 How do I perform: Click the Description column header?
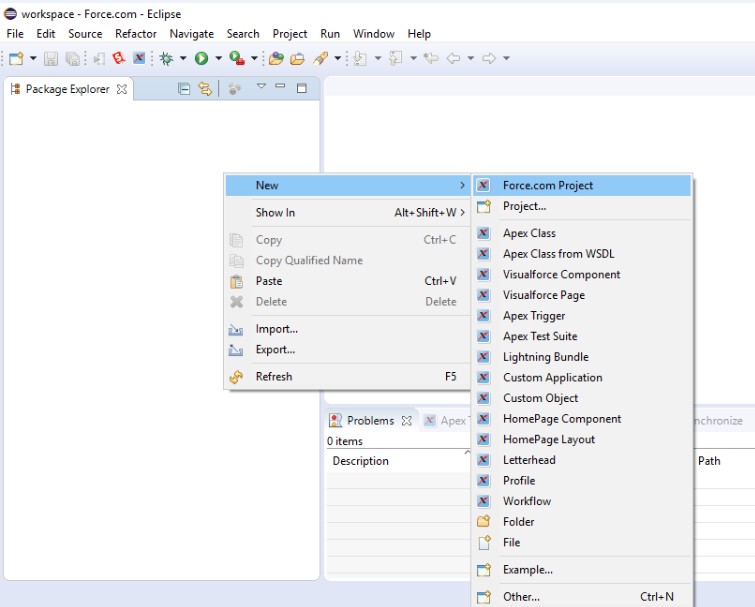pyautogui.click(x=360, y=461)
